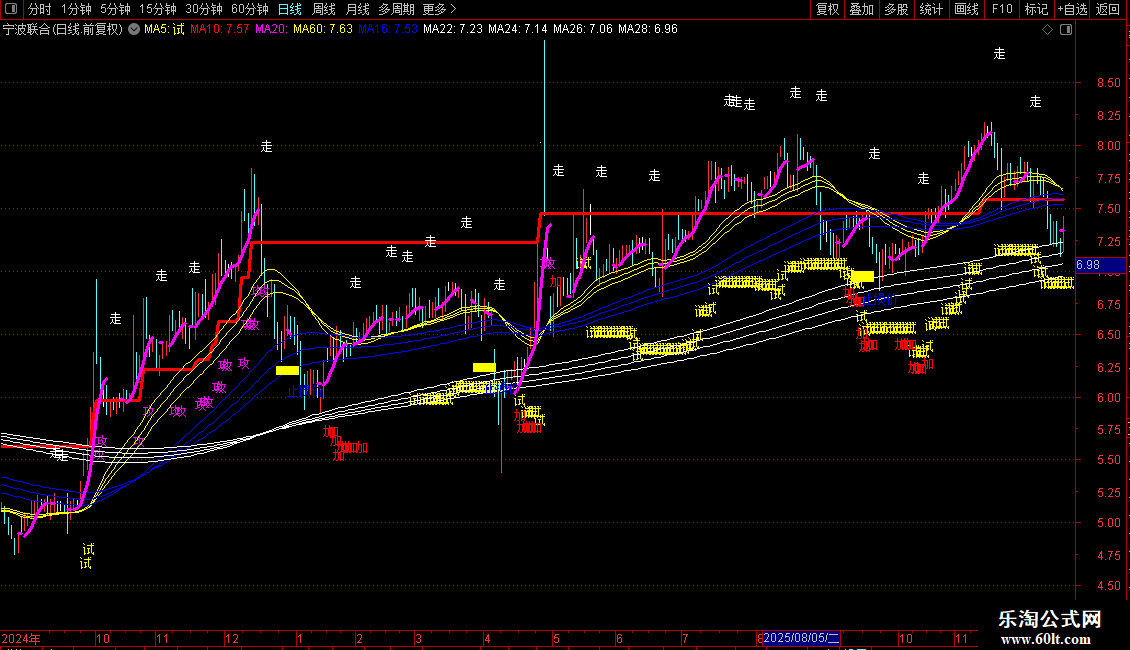Click the 5.00 price axis label
Screen dimensions: 1130x650
(x=1108, y=523)
